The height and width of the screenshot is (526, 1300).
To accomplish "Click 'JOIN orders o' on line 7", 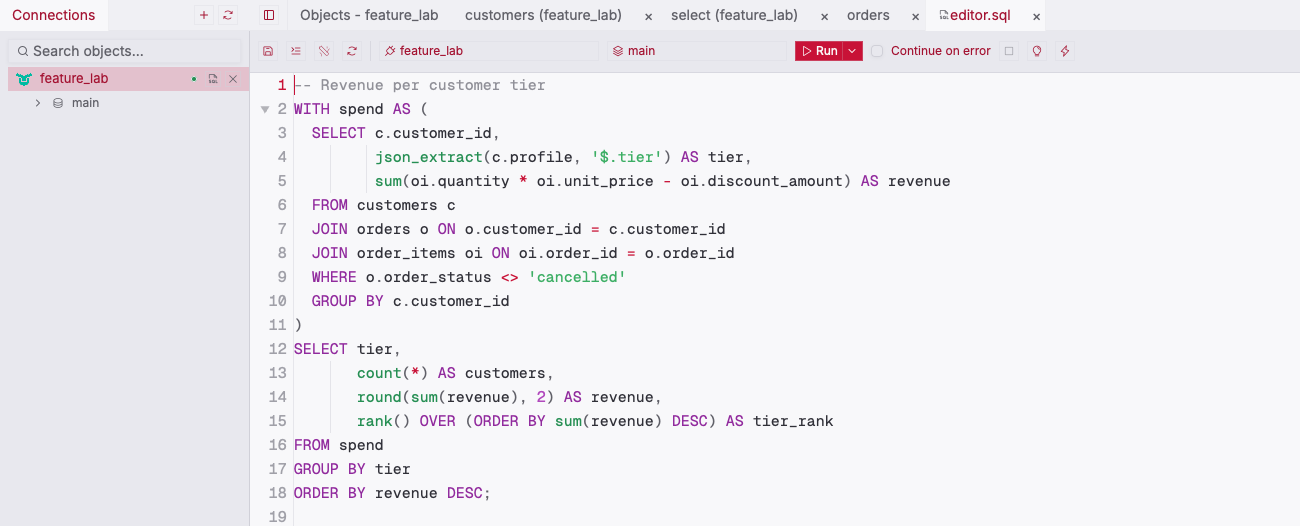I will click(x=370, y=229).
